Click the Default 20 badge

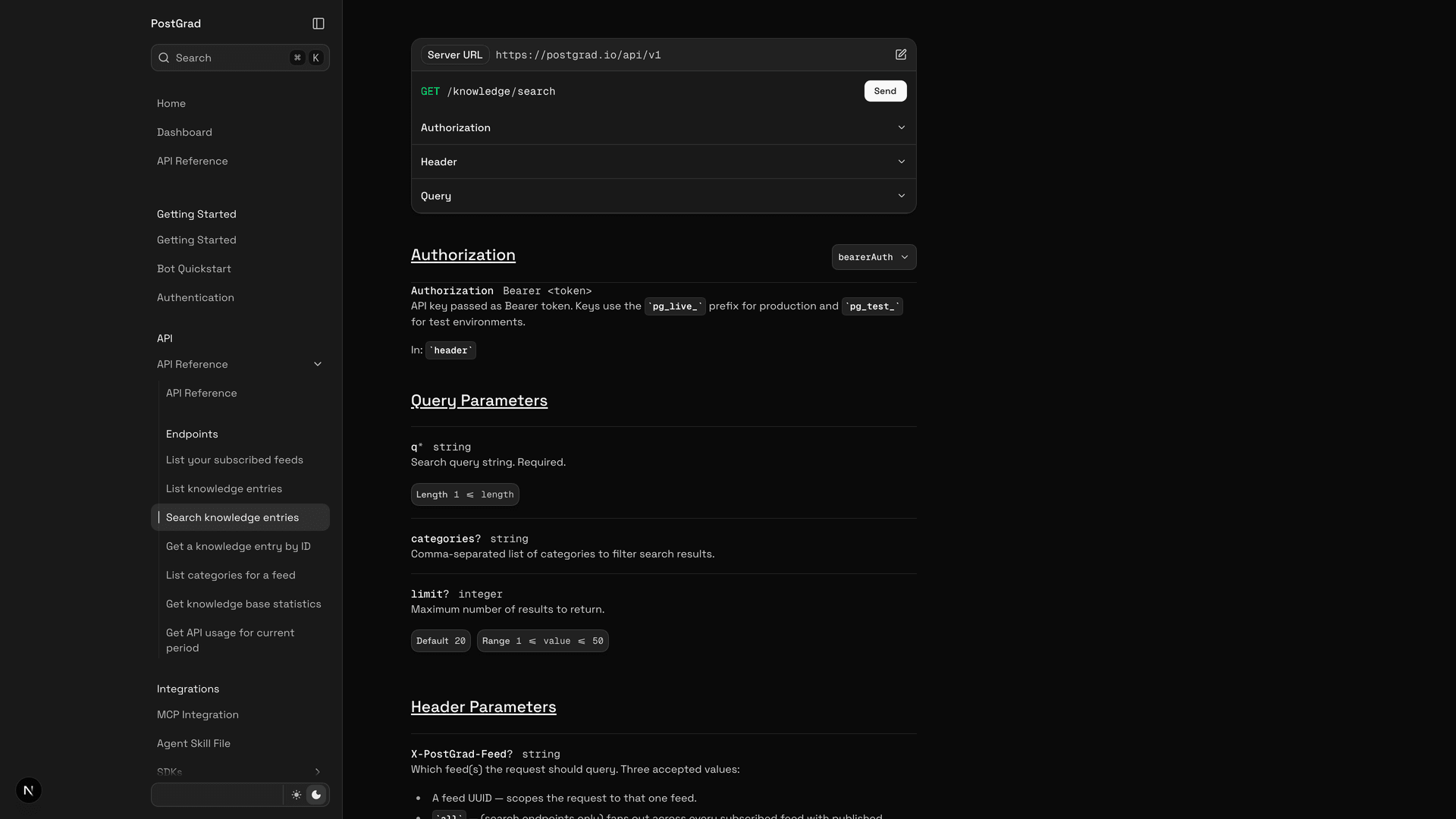(441, 641)
